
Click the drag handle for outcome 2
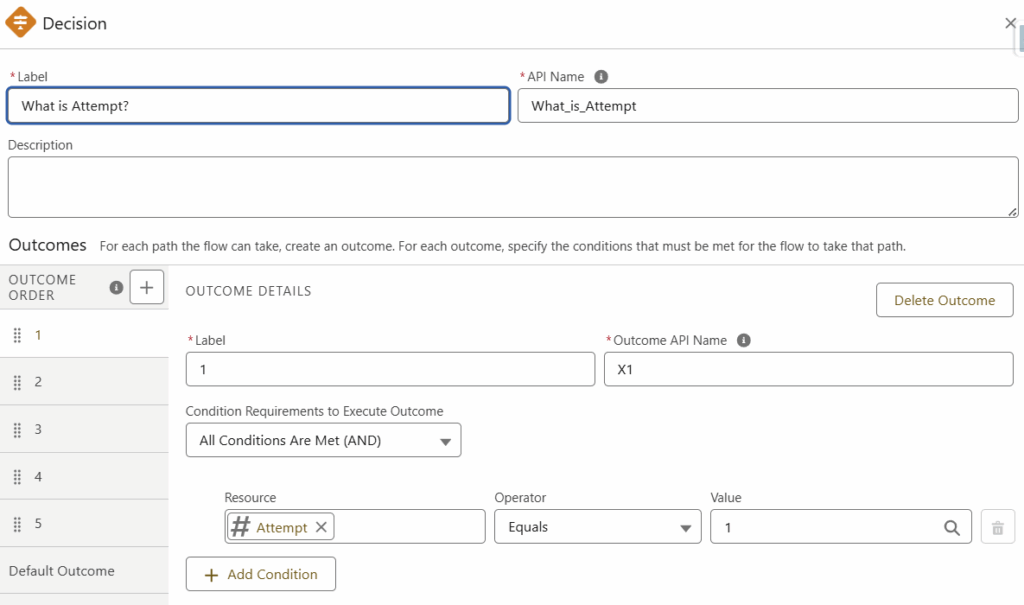pos(17,382)
